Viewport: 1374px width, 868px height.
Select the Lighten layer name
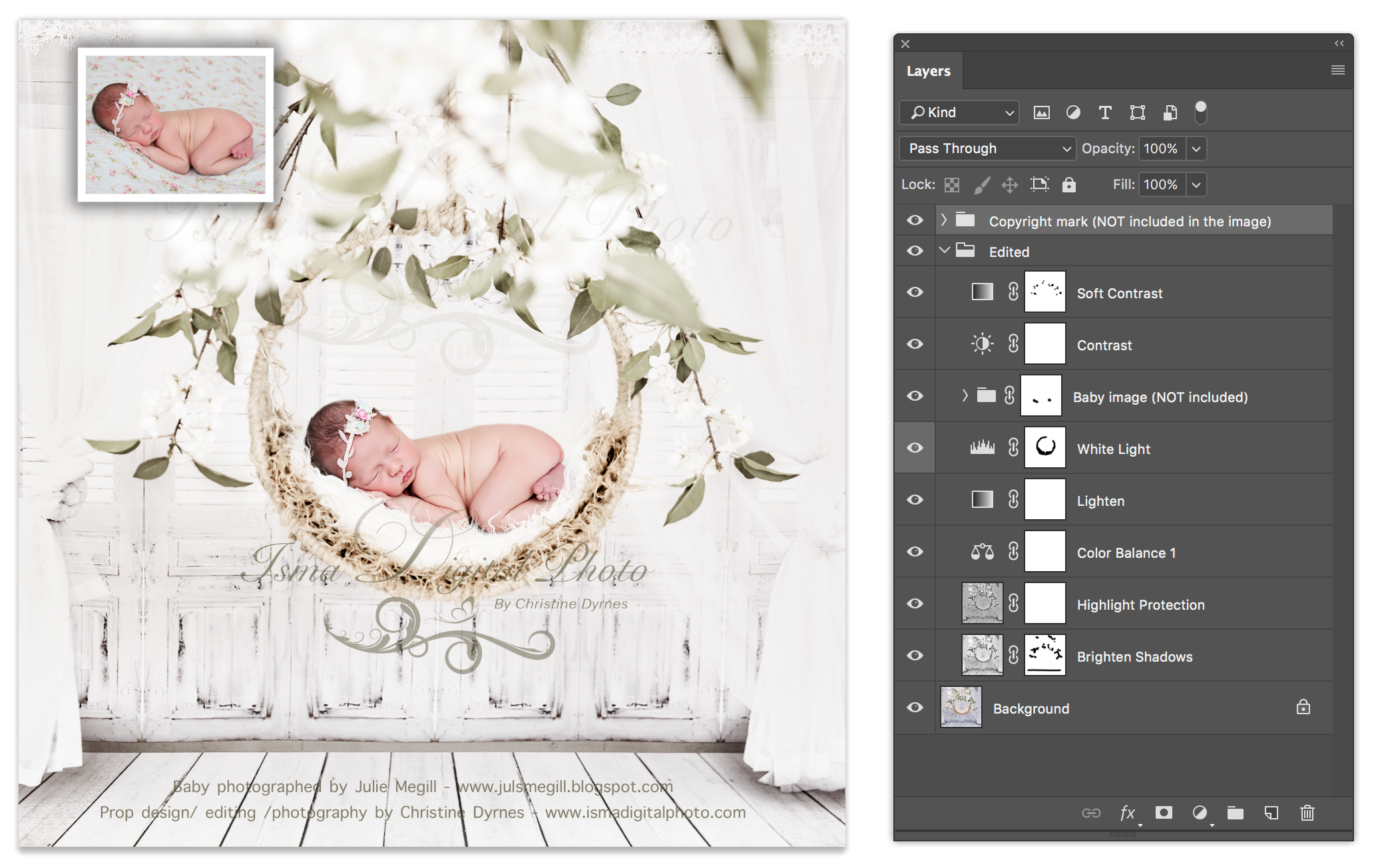pyautogui.click(x=1100, y=501)
